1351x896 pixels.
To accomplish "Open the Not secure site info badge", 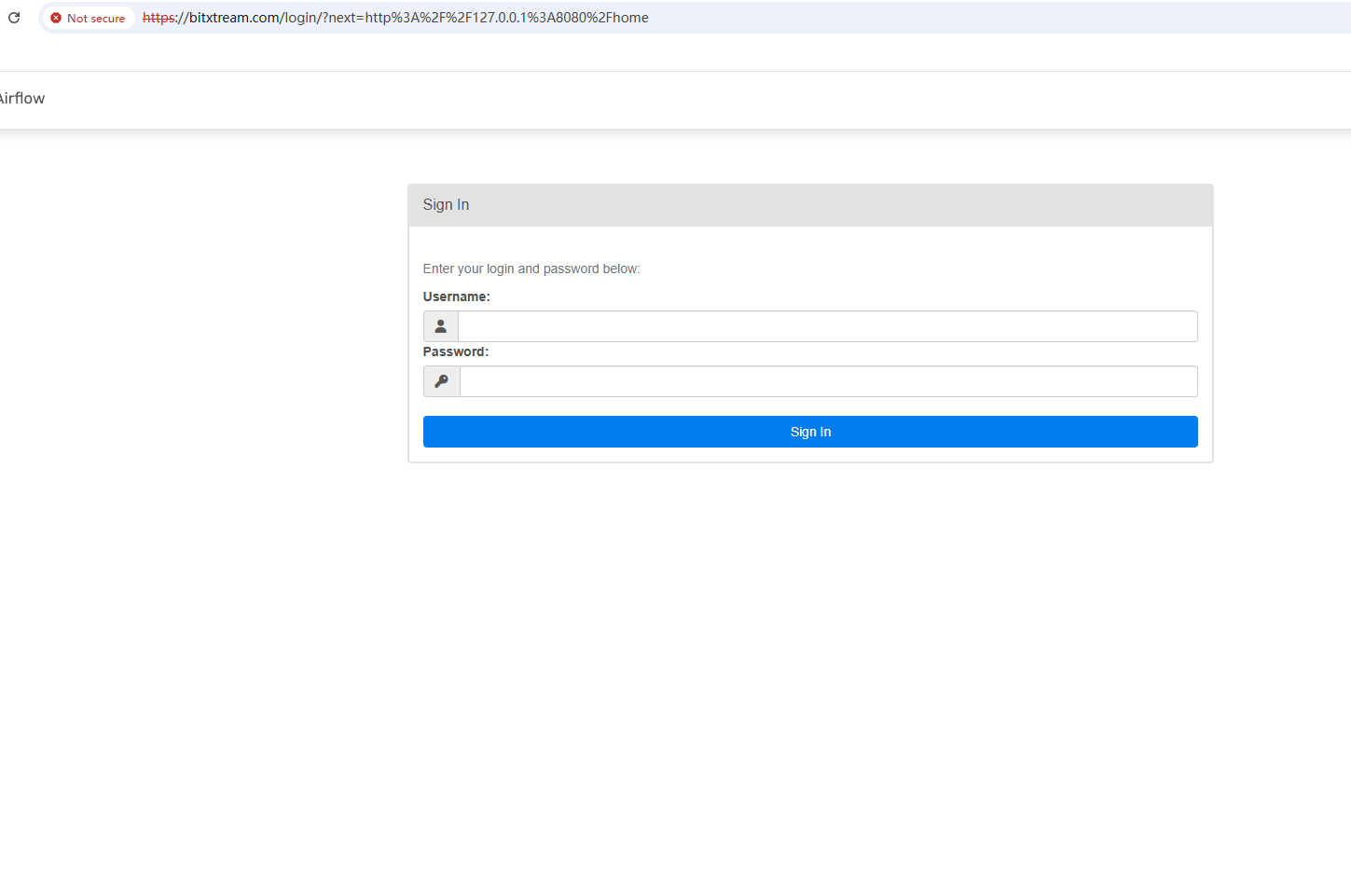I will (x=89, y=18).
